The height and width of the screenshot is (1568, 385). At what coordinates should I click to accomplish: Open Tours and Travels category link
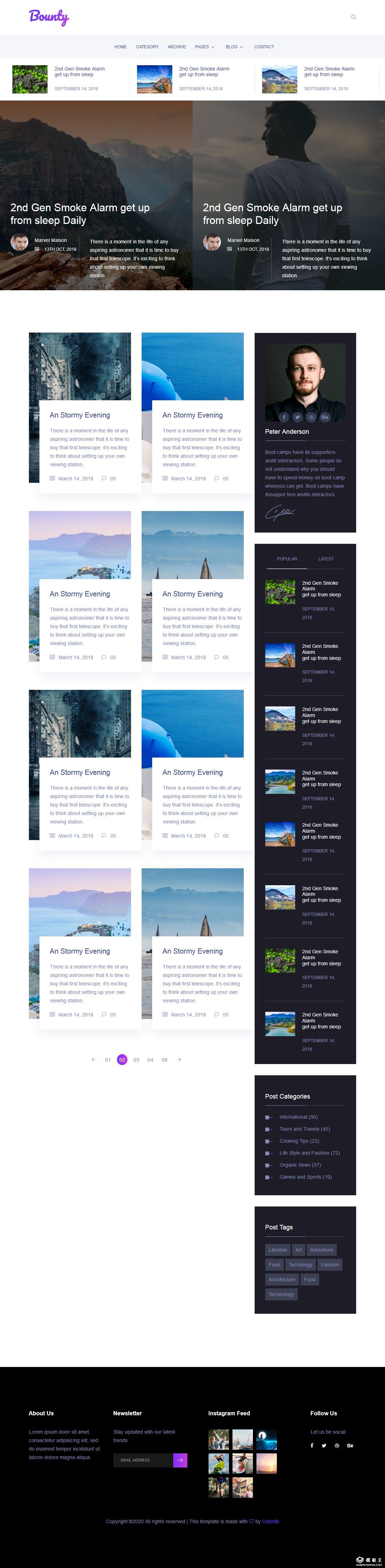[304, 1129]
